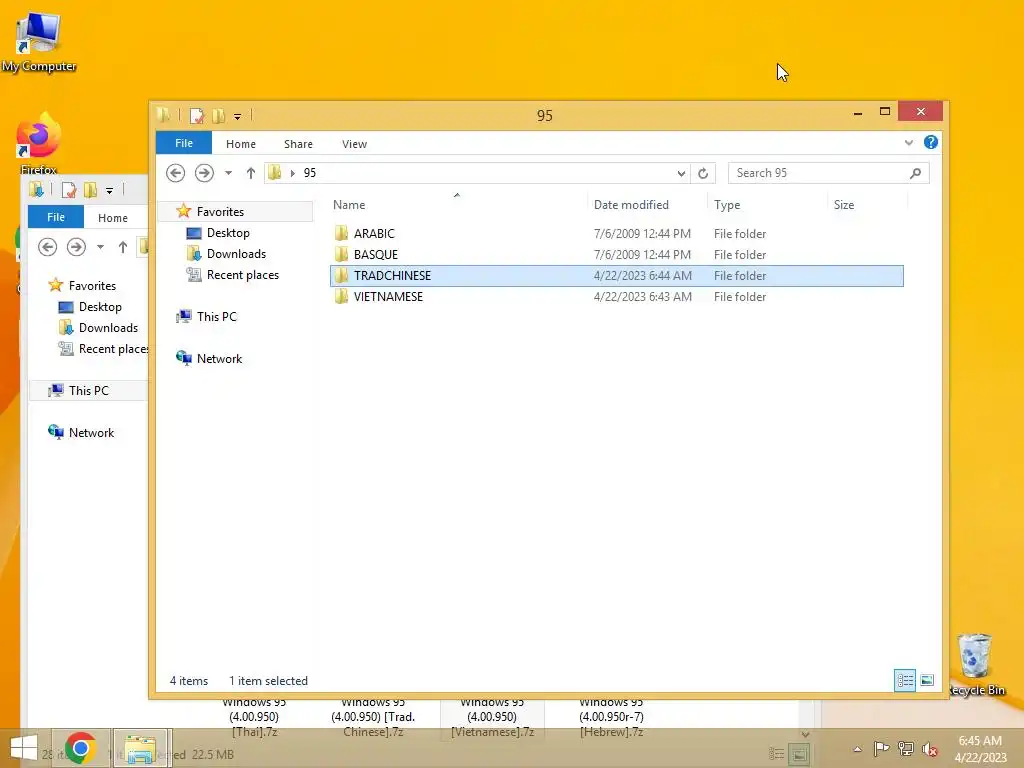Select the VIETNAMESE folder icon
The height and width of the screenshot is (768, 1024).
tap(341, 296)
